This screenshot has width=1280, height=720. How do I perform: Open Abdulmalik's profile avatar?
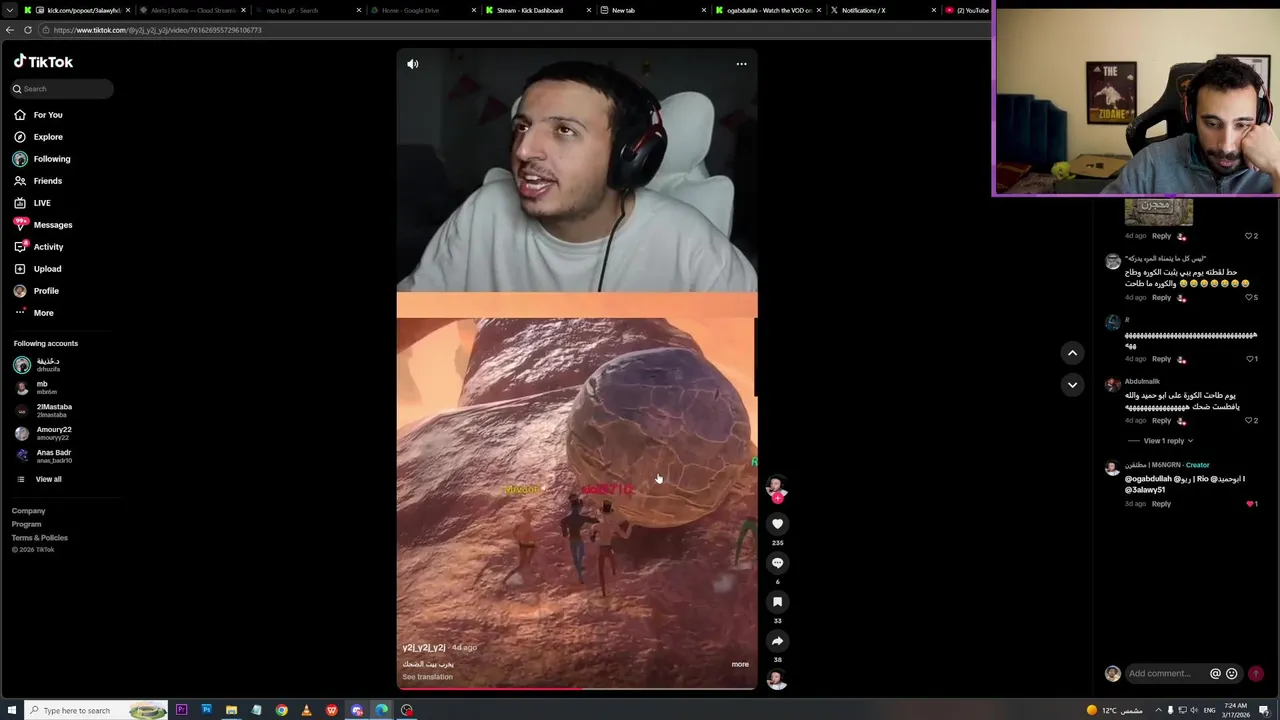click(x=1112, y=384)
